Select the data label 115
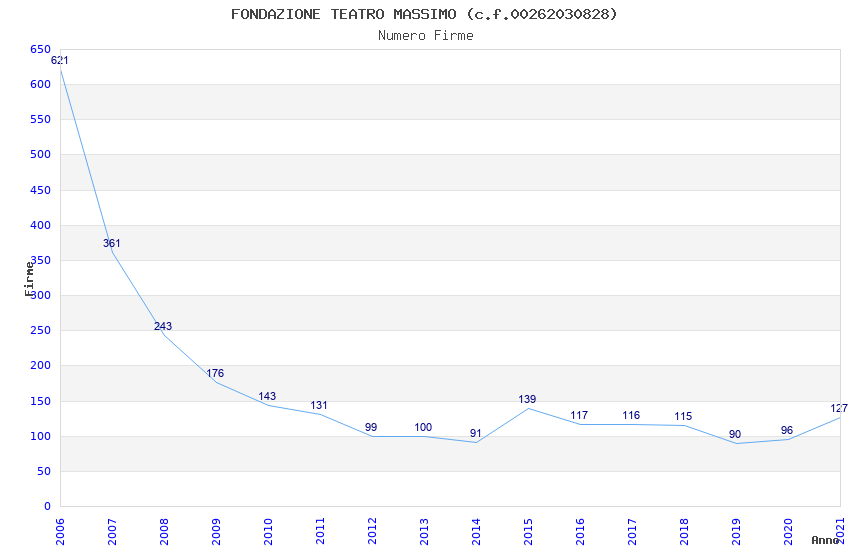The width and height of the screenshot is (850, 550). pos(683,417)
